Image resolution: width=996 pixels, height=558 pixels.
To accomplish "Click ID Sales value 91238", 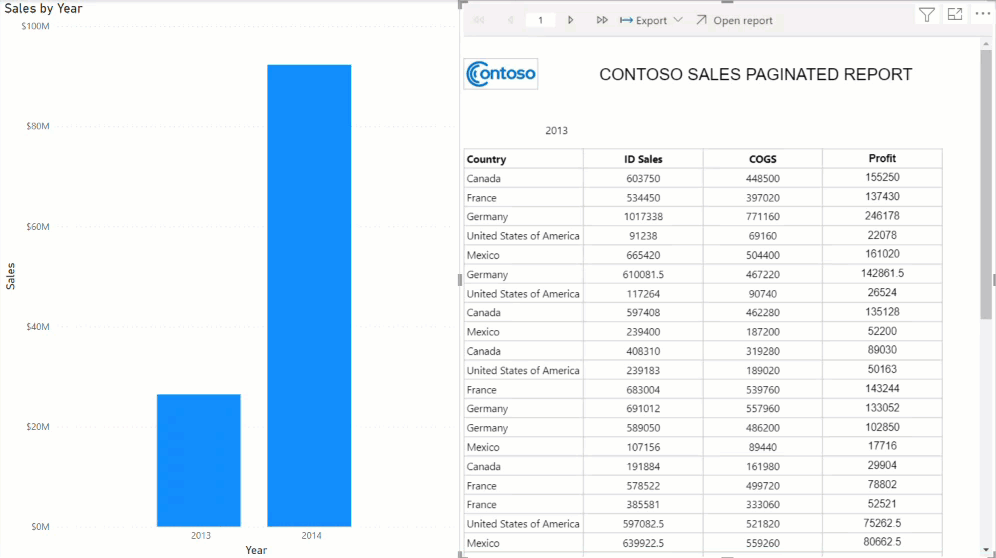I will pos(643,236).
